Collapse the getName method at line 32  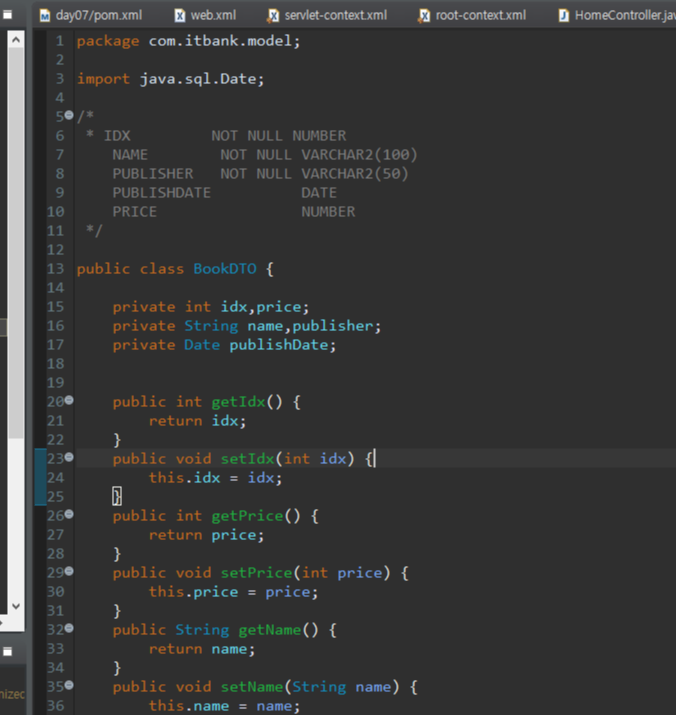click(69, 628)
